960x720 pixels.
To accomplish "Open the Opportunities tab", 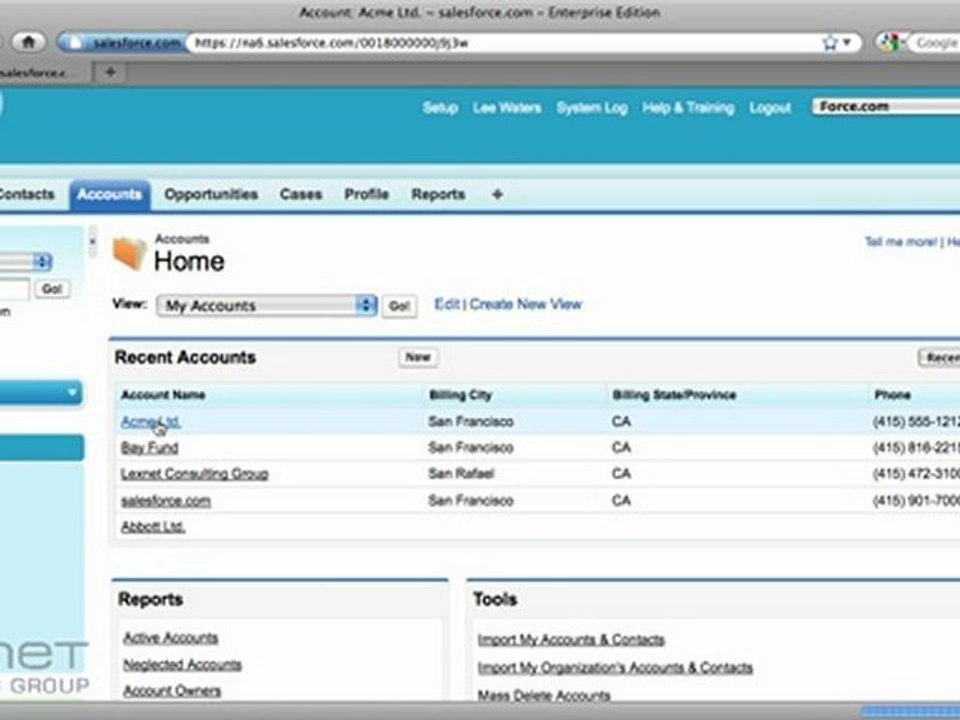I will click(x=211, y=195).
